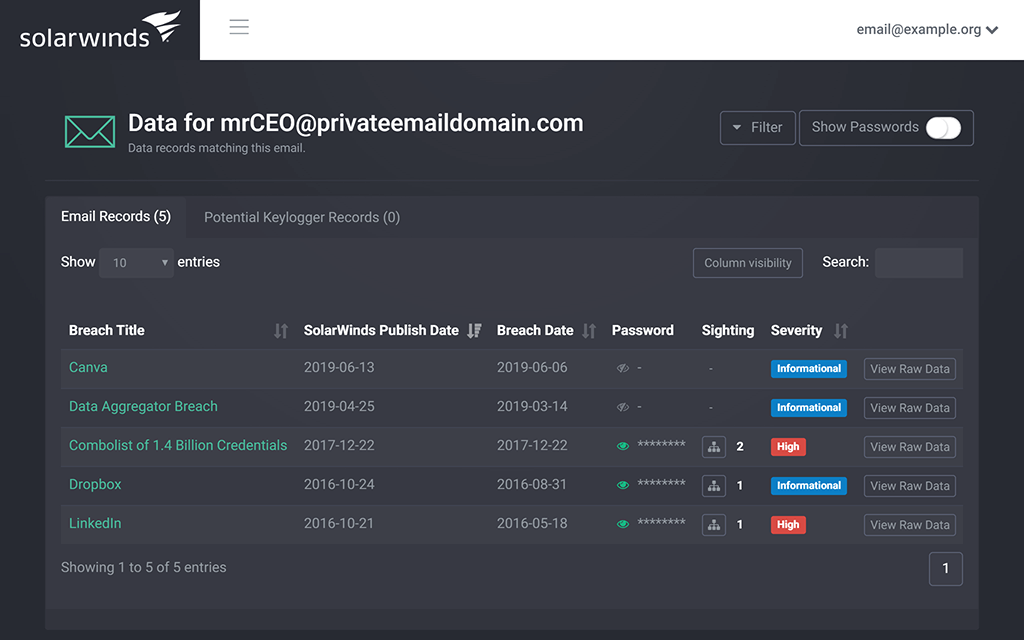
Task: Click Informational badge in Dropbox row
Action: click(x=808, y=486)
